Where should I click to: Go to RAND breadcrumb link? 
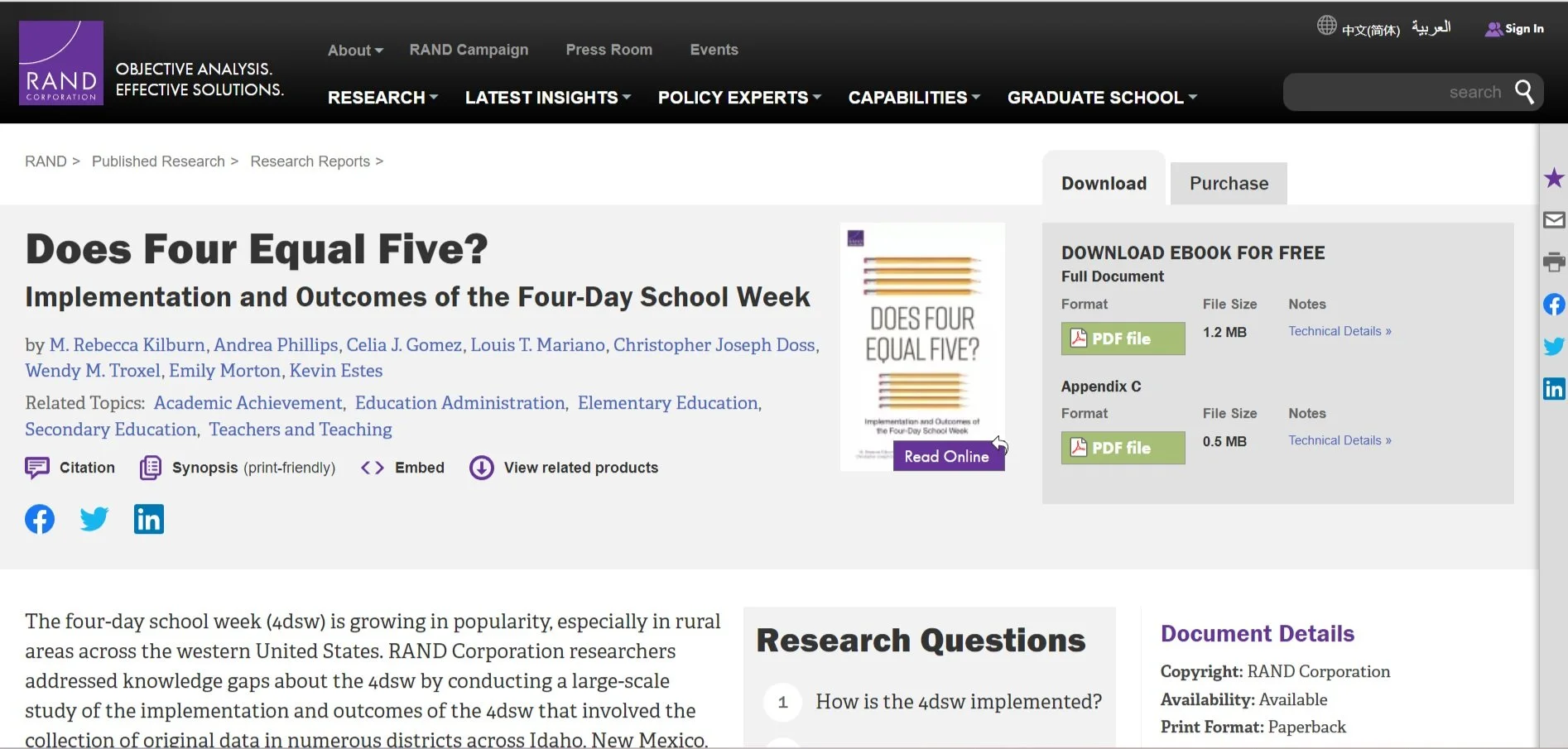pos(46,161)
